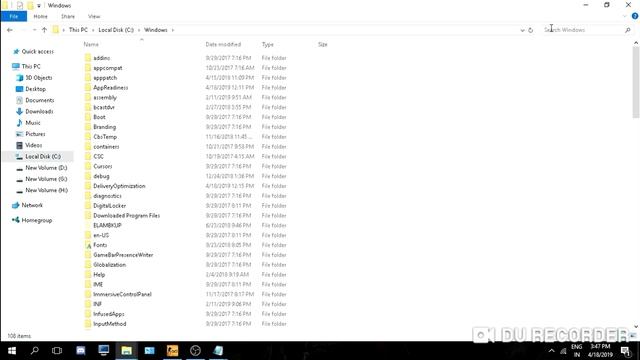This screenshot has height=360, width=640.
Task: Click the search magnifier icon
Action: [628, 30]
